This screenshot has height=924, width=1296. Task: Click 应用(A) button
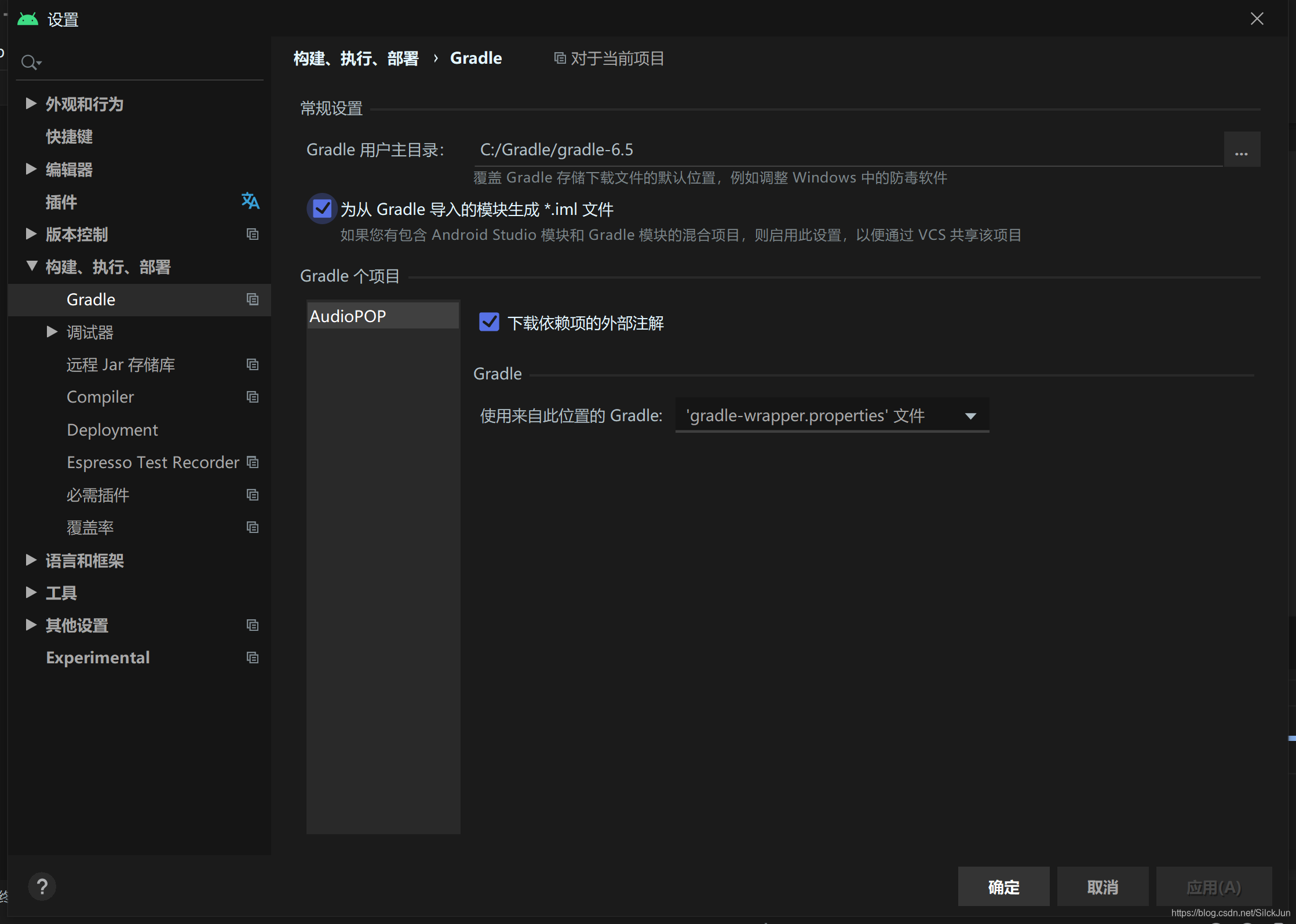1214,886
